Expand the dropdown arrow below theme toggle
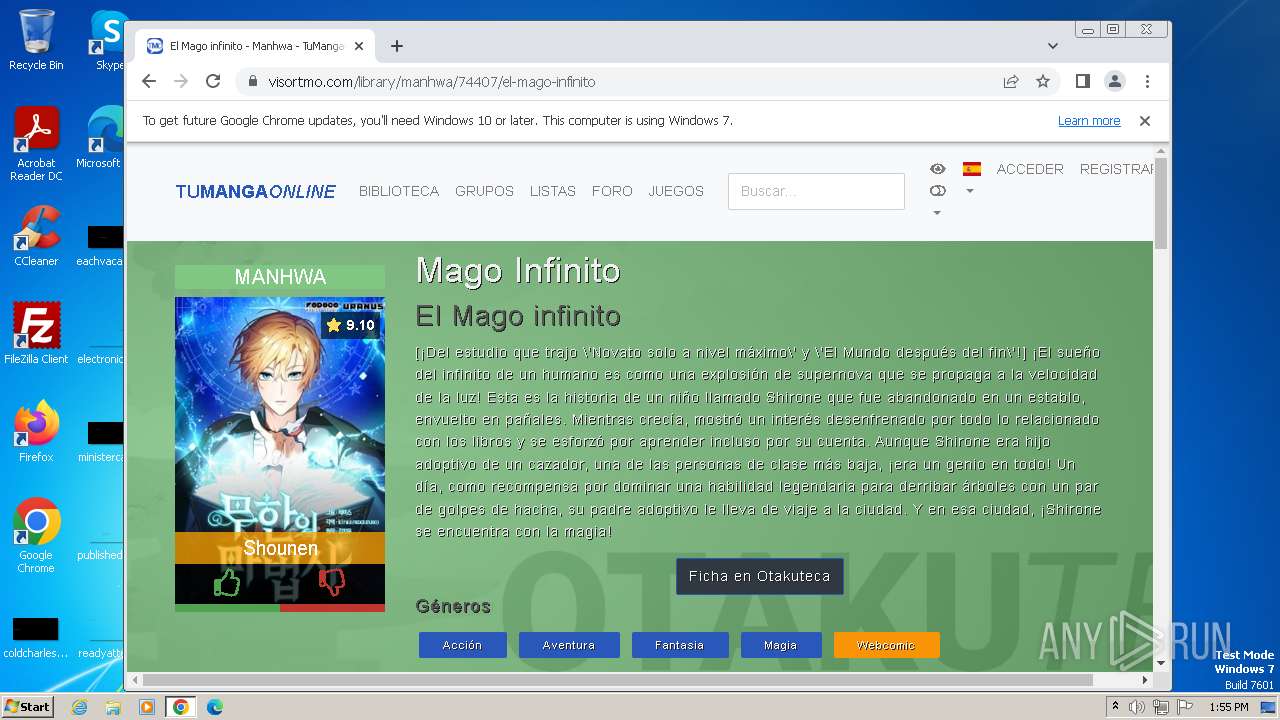The image size is (1280, 720). pos(937,212)
